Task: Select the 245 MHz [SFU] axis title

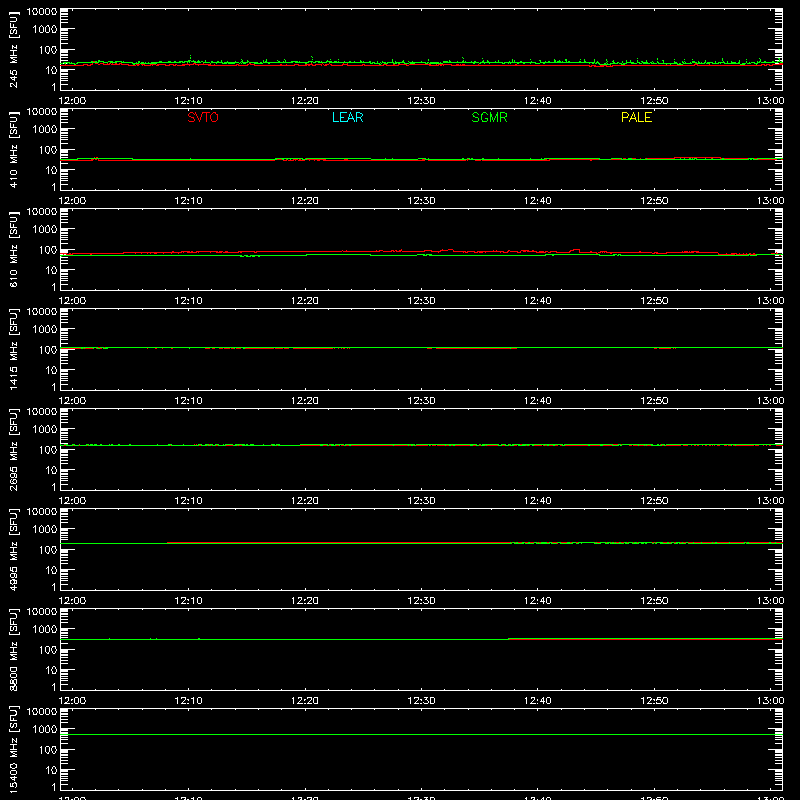Action: coord(14,49)
